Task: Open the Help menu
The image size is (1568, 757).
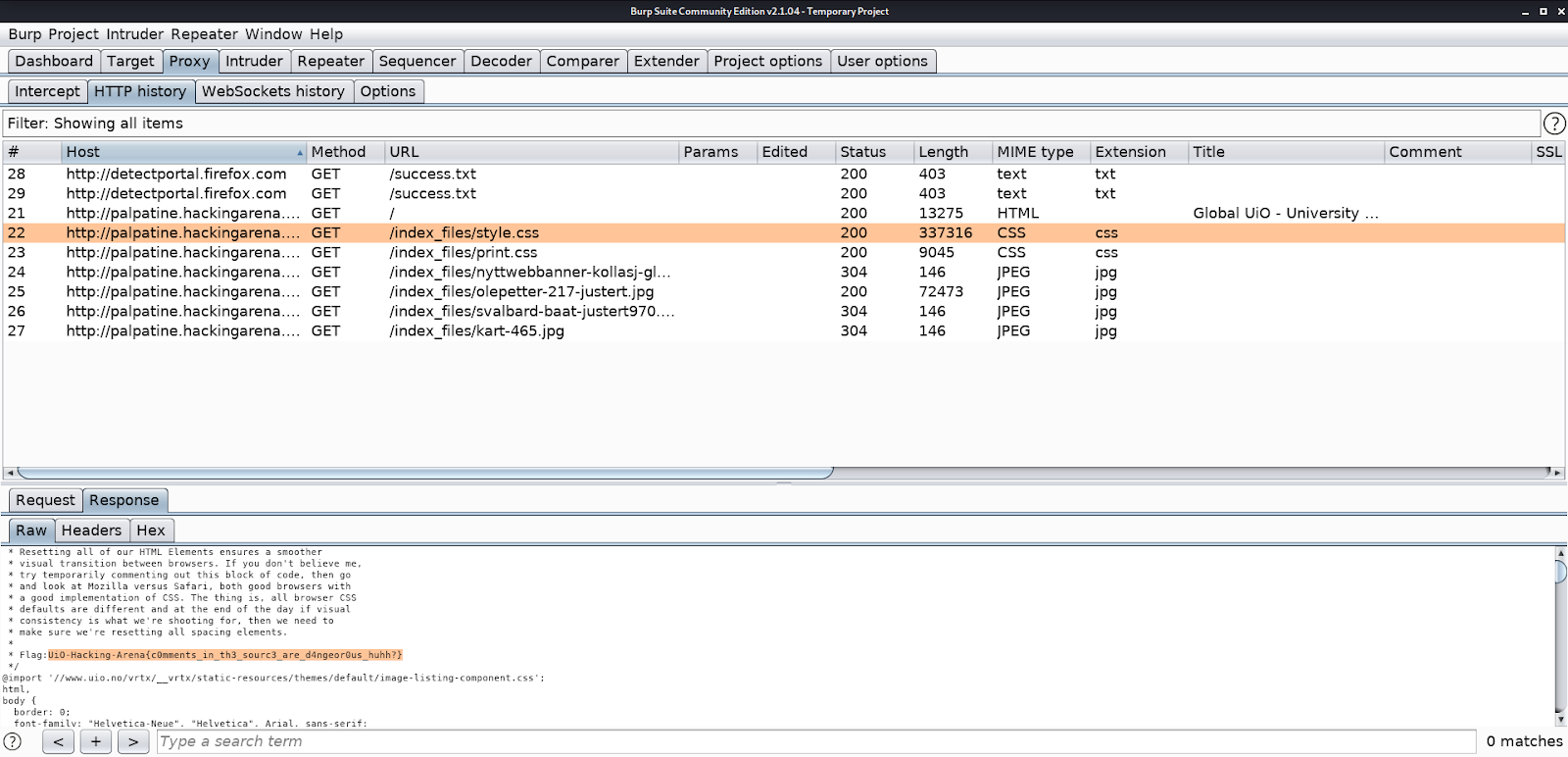Action: coord(326,34)
